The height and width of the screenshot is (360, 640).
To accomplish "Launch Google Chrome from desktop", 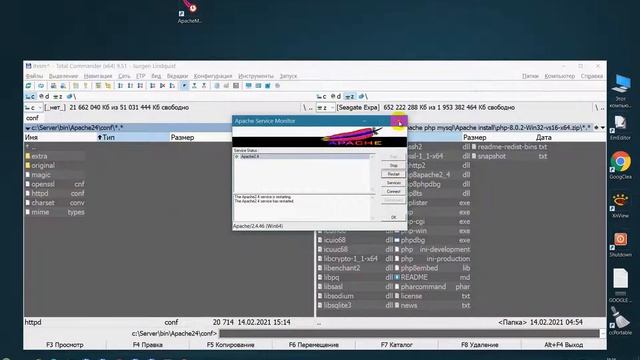I will pos(620,165).
